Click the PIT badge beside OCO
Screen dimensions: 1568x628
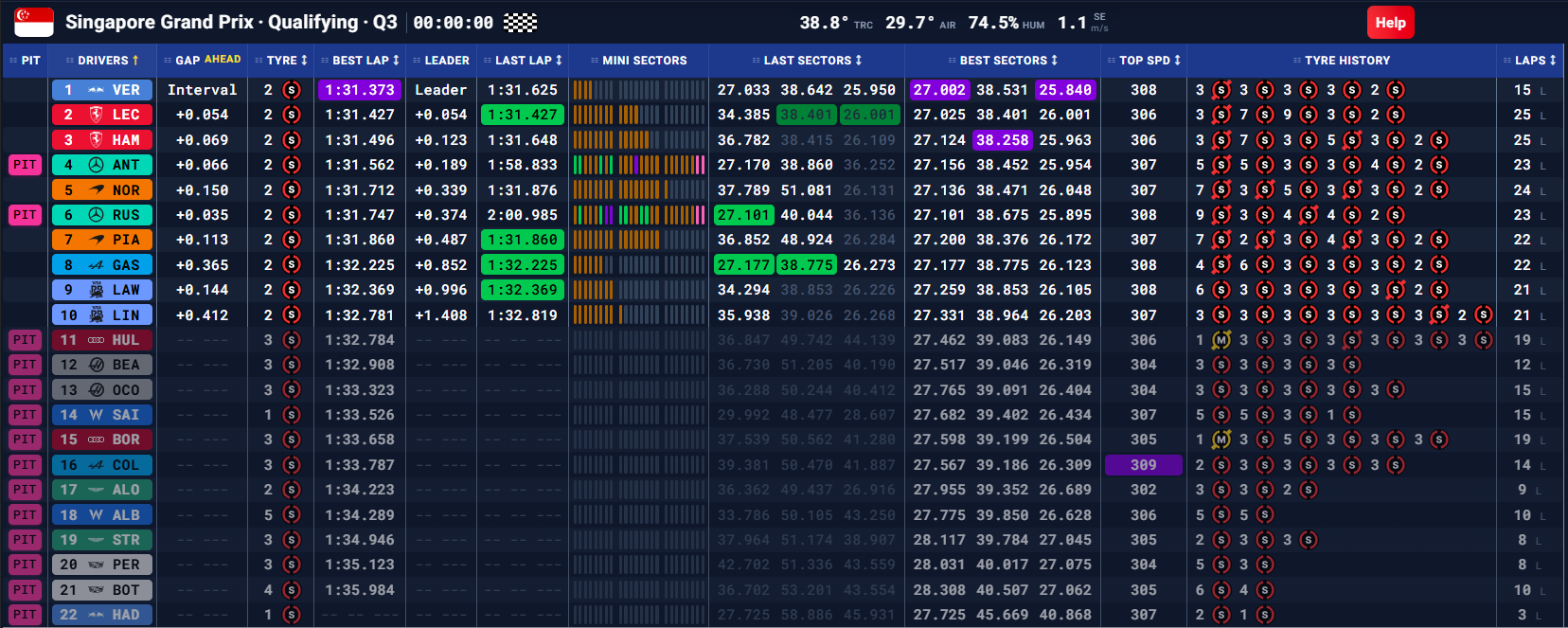25,389
